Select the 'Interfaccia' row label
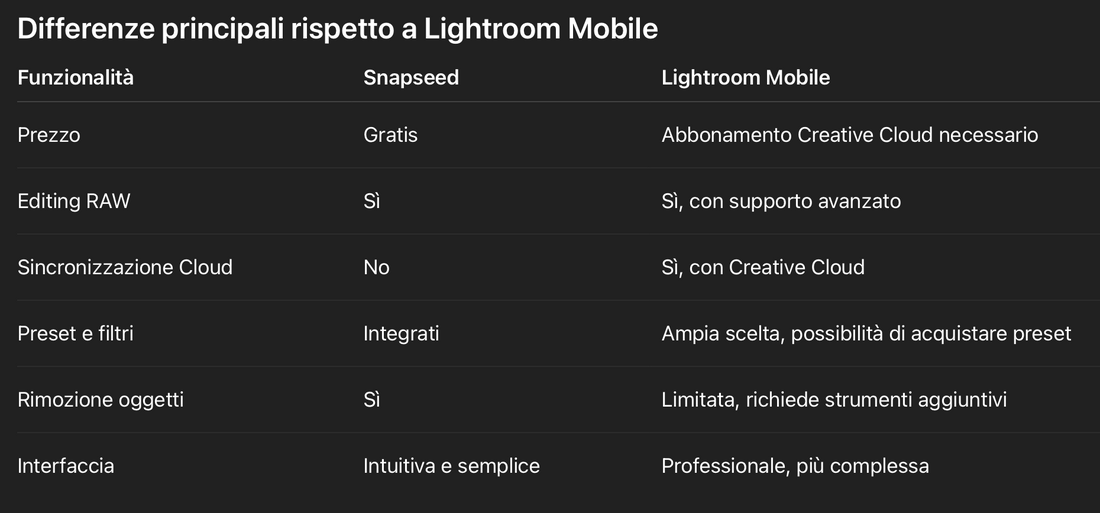 [66, 466]
